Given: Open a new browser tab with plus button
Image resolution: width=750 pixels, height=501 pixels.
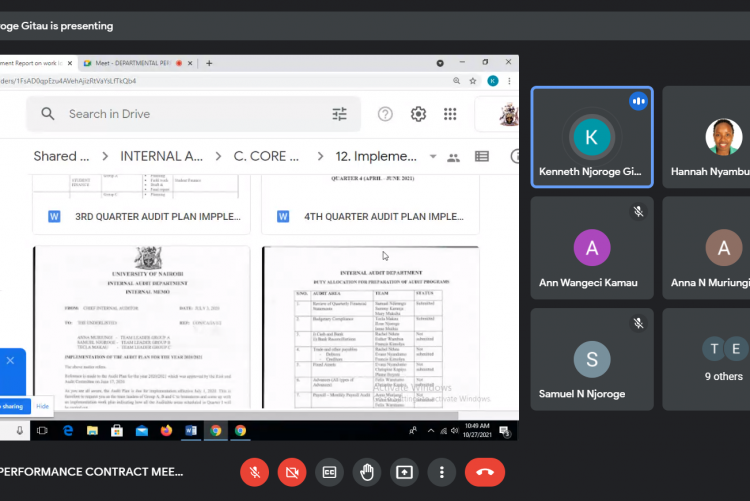Looking at the screenshot, I should click(209, 63).
